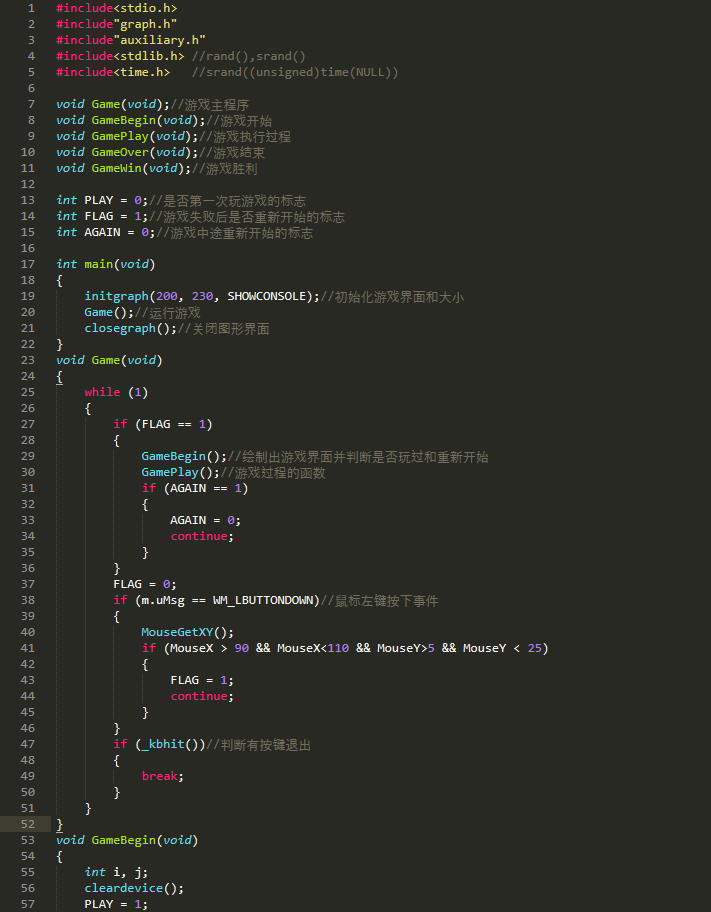Click the "int PLAY = 0;" declaration
Image resolution: width=711 pixels, height=912 pixels.
click(x=102, y=200)
